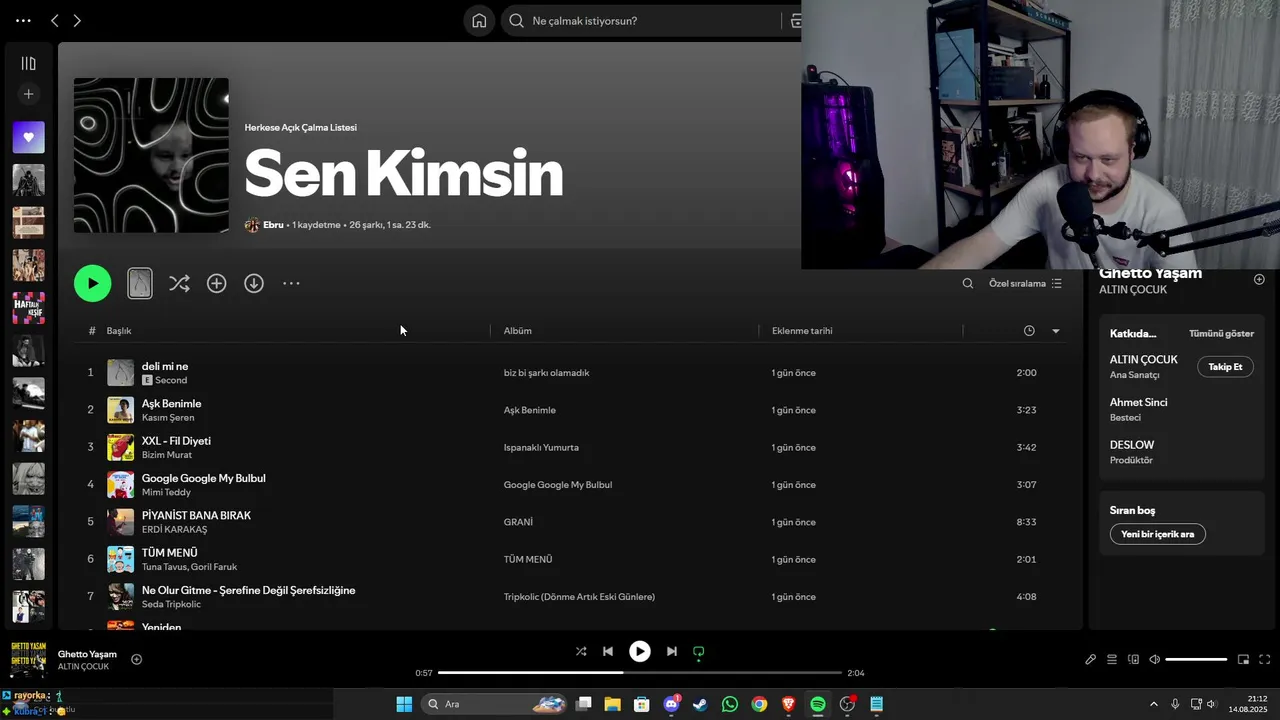The height and width of the screenshot is (720, 1280).
Task: Search within playlist magnifier icon
Action: pos(968,284)
